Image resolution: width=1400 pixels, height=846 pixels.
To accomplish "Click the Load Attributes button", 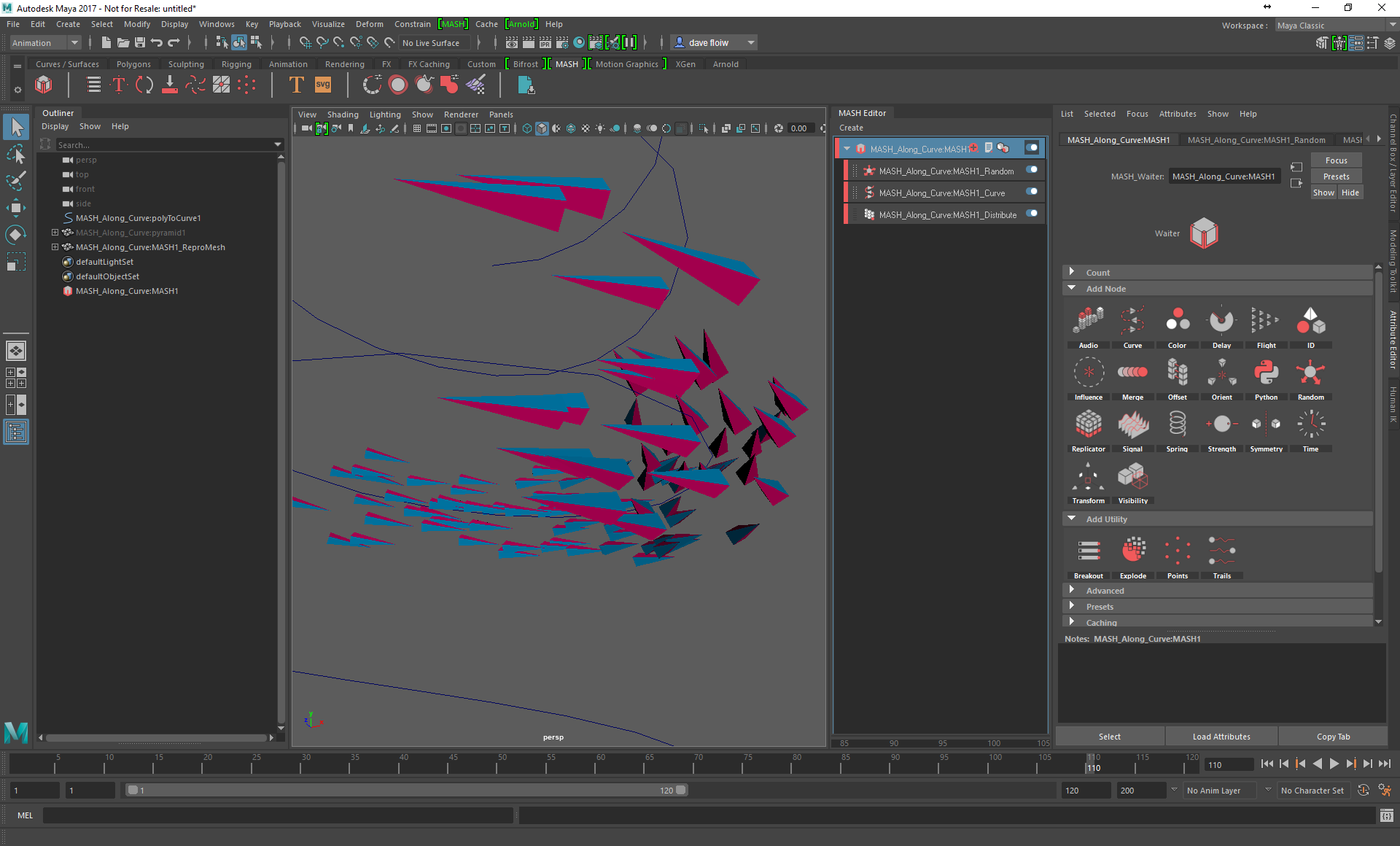I will tap(1220, 736).
